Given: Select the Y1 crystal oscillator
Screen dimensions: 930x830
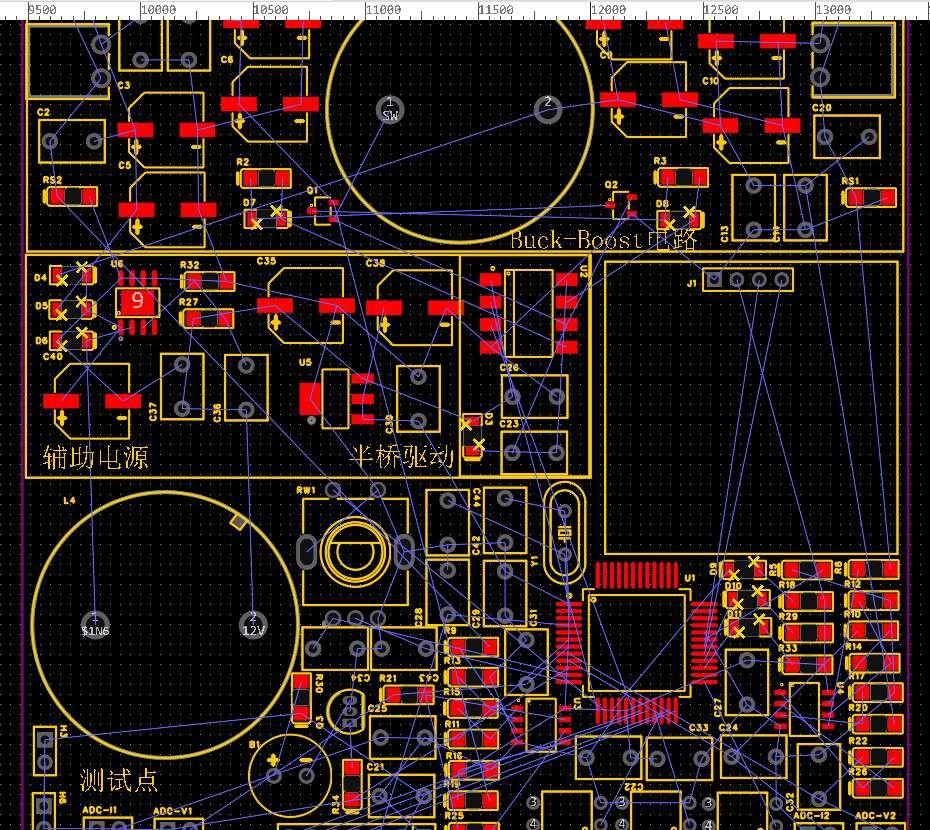Looking at the screenshot, I should click(x=564, y=533).
